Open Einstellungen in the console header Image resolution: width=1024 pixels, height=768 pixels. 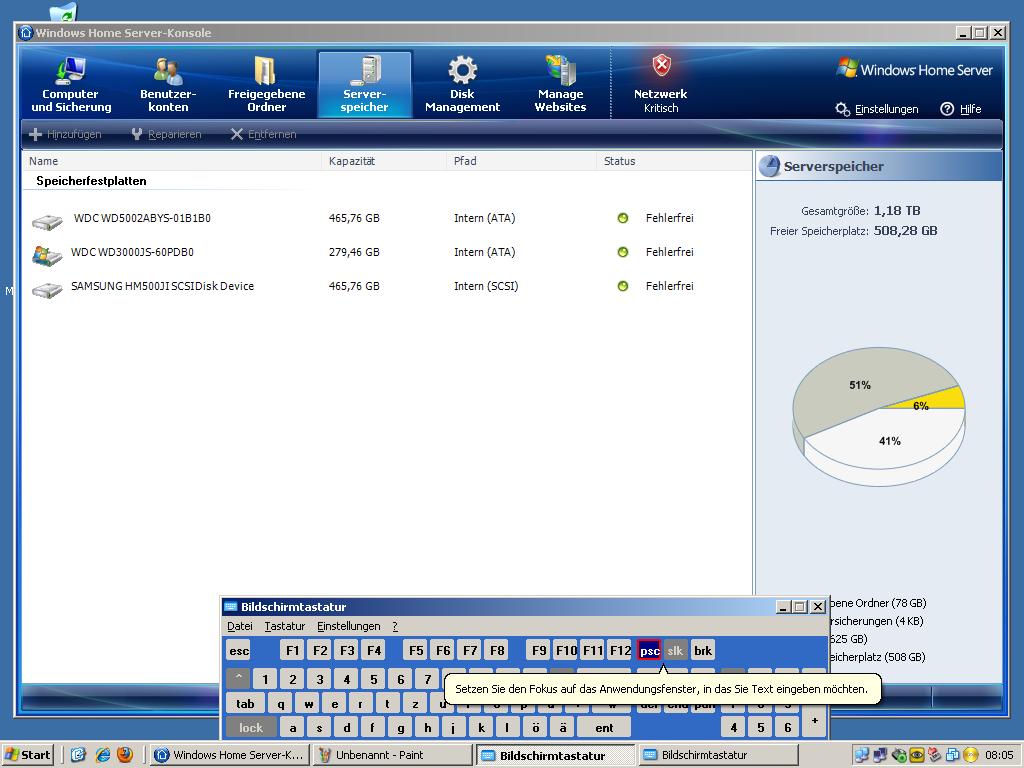[877, 109]
